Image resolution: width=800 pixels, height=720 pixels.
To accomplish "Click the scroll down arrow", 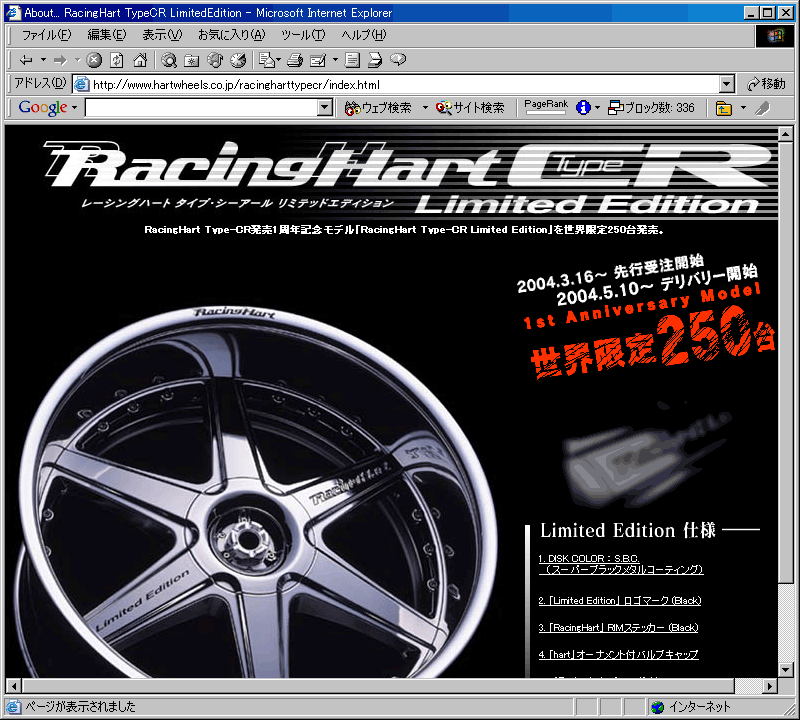I will click(785, 669).
